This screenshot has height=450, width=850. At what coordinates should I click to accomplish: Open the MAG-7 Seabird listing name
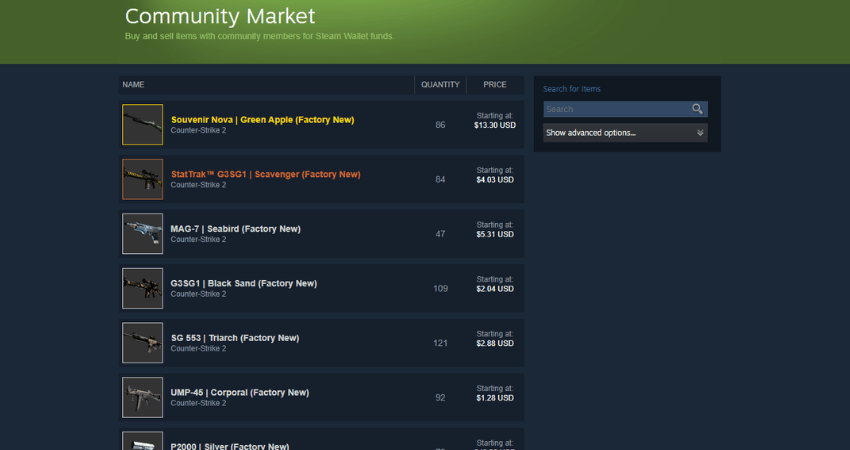[x=235, y=229]
